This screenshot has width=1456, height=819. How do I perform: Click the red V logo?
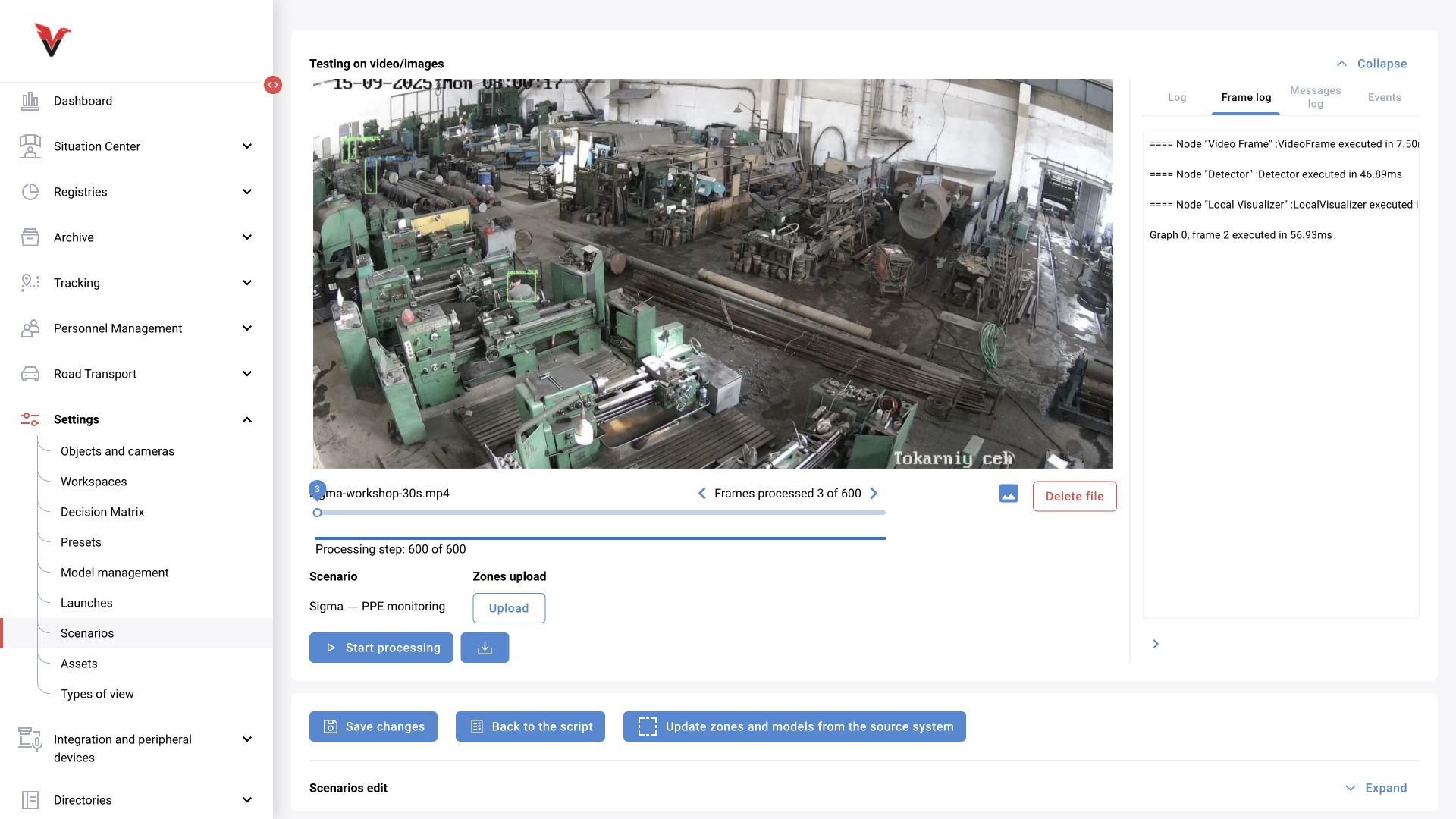[52, 39]
